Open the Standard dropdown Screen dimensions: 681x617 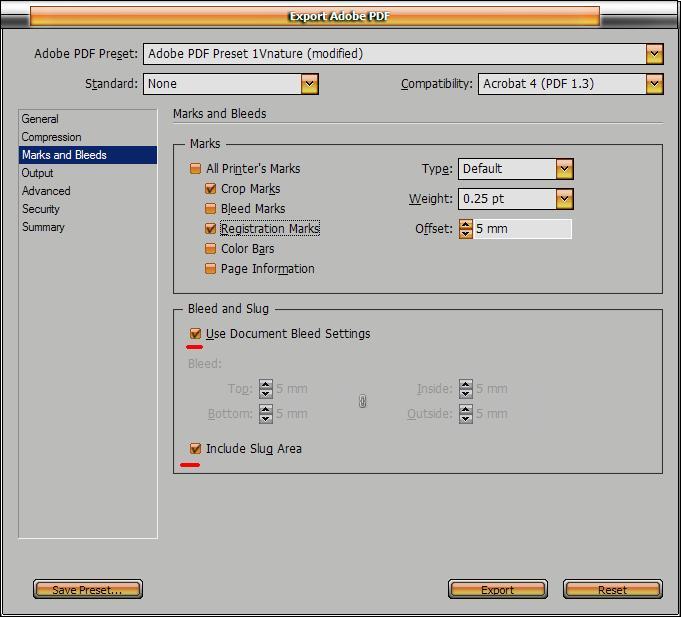coord(231,84)
